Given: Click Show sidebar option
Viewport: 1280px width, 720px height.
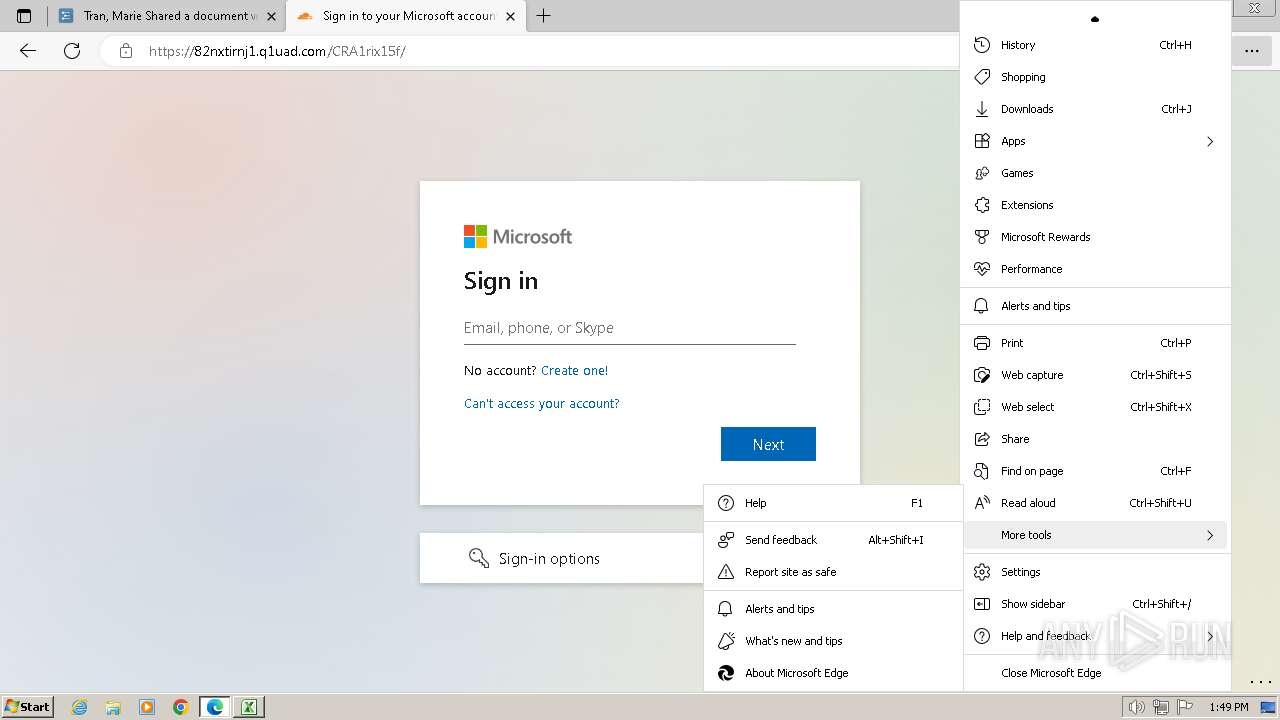Looking at the screenshot, I should pyautogui.click(x=1095, y=604).
